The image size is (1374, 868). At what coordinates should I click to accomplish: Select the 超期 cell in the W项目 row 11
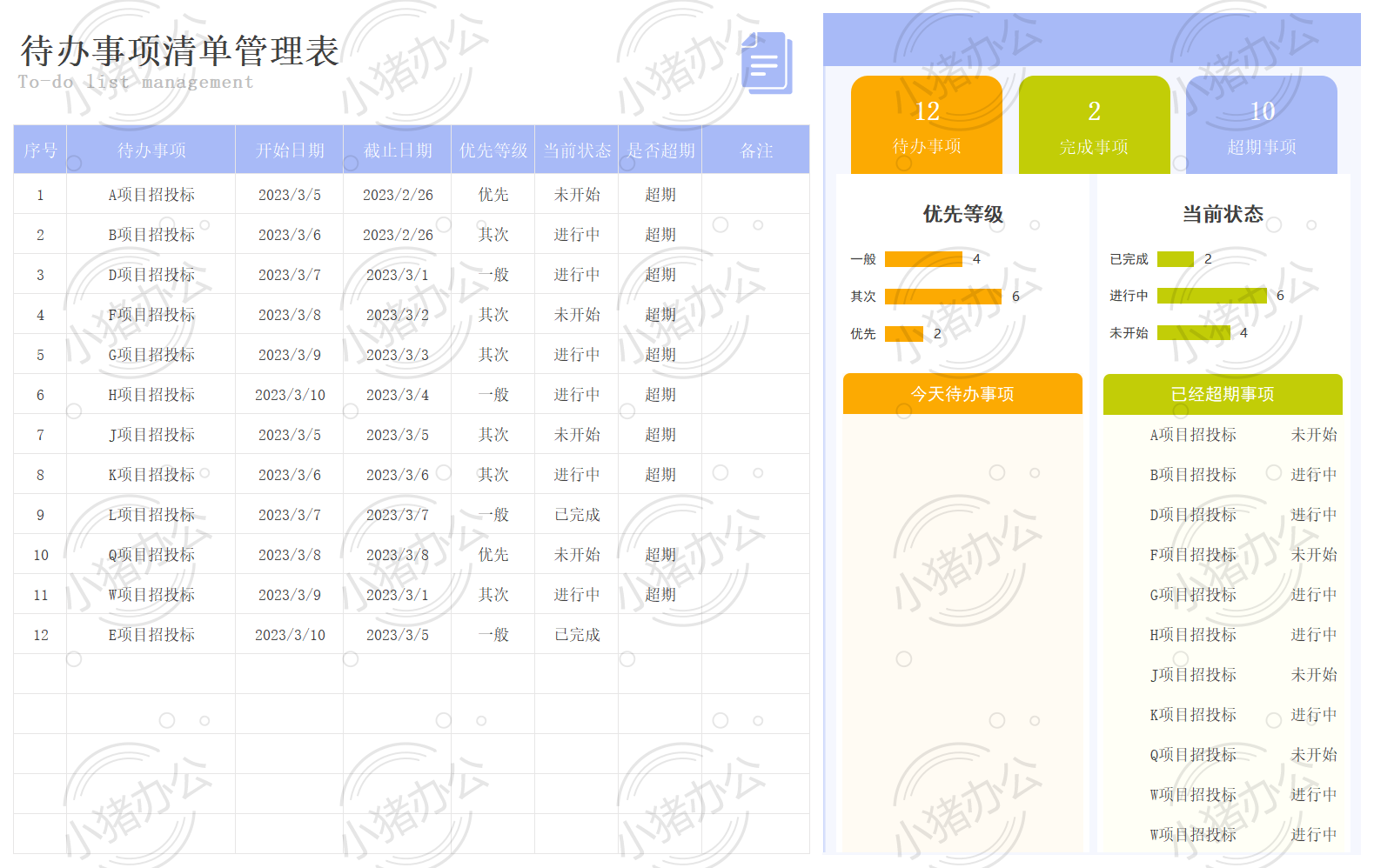pos(660,595)
